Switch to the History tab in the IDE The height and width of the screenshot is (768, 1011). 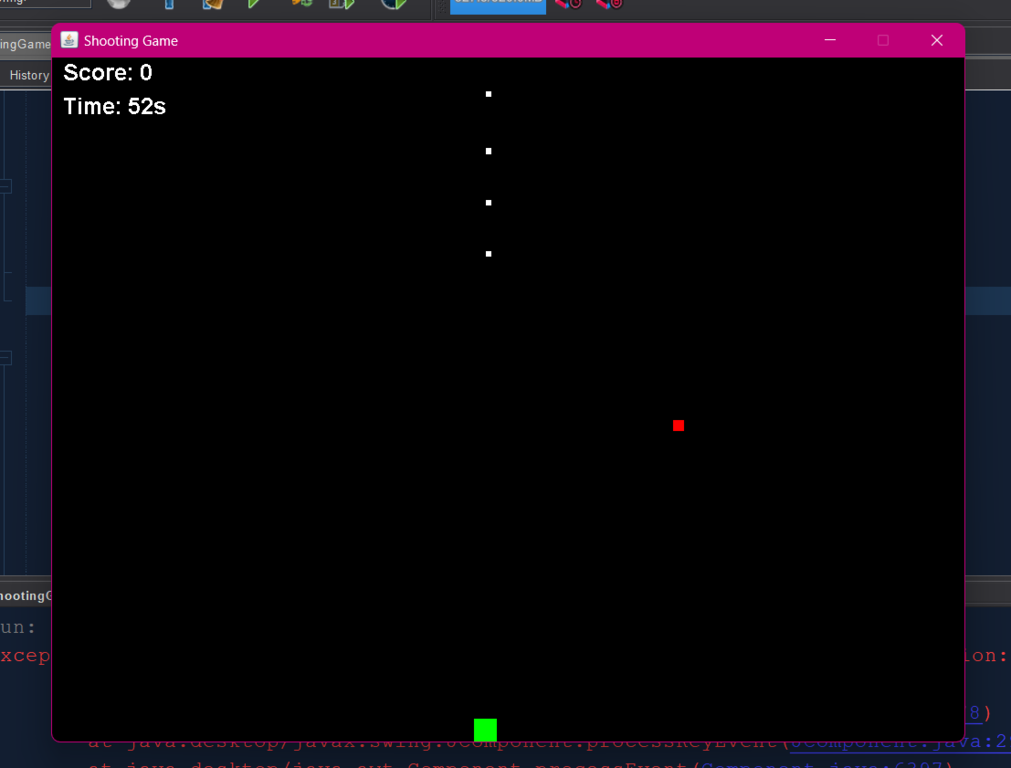[29, 75]
